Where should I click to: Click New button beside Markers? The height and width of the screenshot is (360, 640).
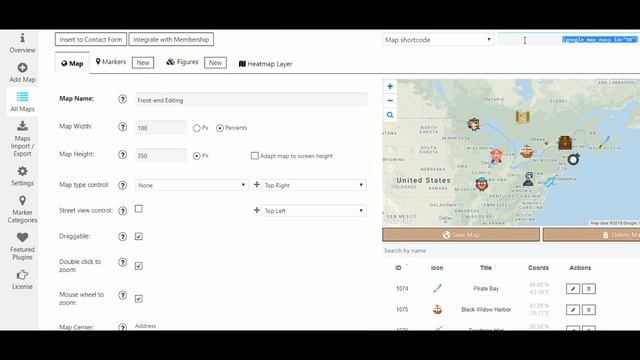coord(143,62)
